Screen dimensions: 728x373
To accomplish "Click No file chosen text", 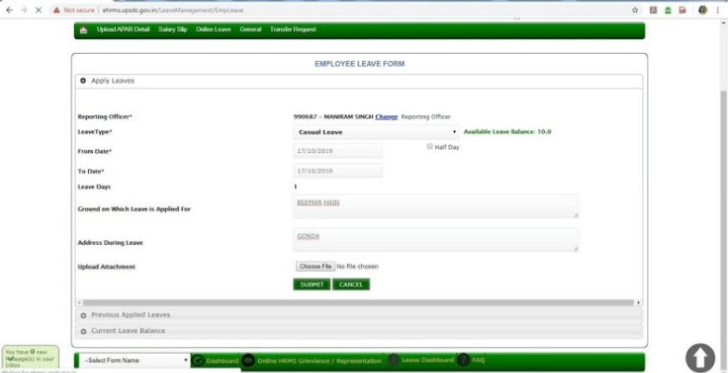I will [x=357, y=267].
